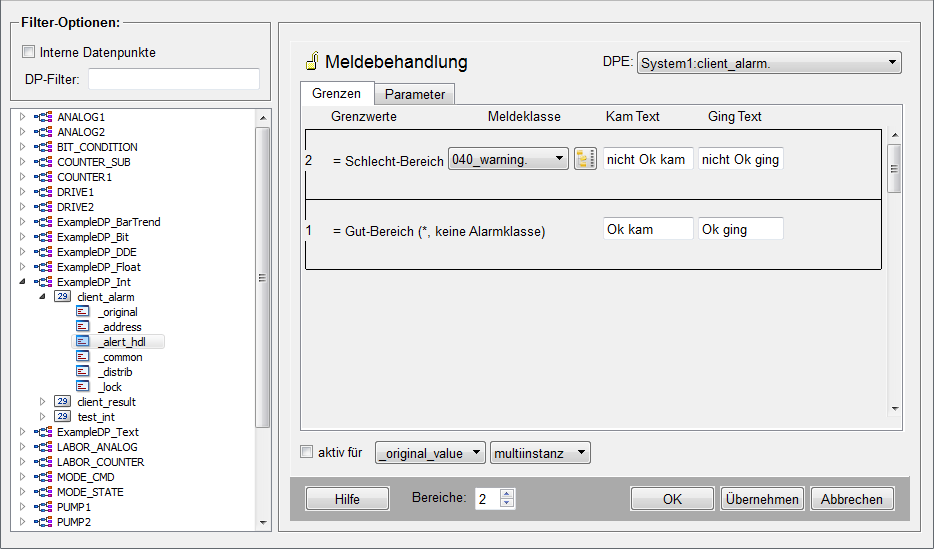This screenshot has height=549, width=934.
Task: Click the PUMP1 datapoint type icon
Action: 43,507
